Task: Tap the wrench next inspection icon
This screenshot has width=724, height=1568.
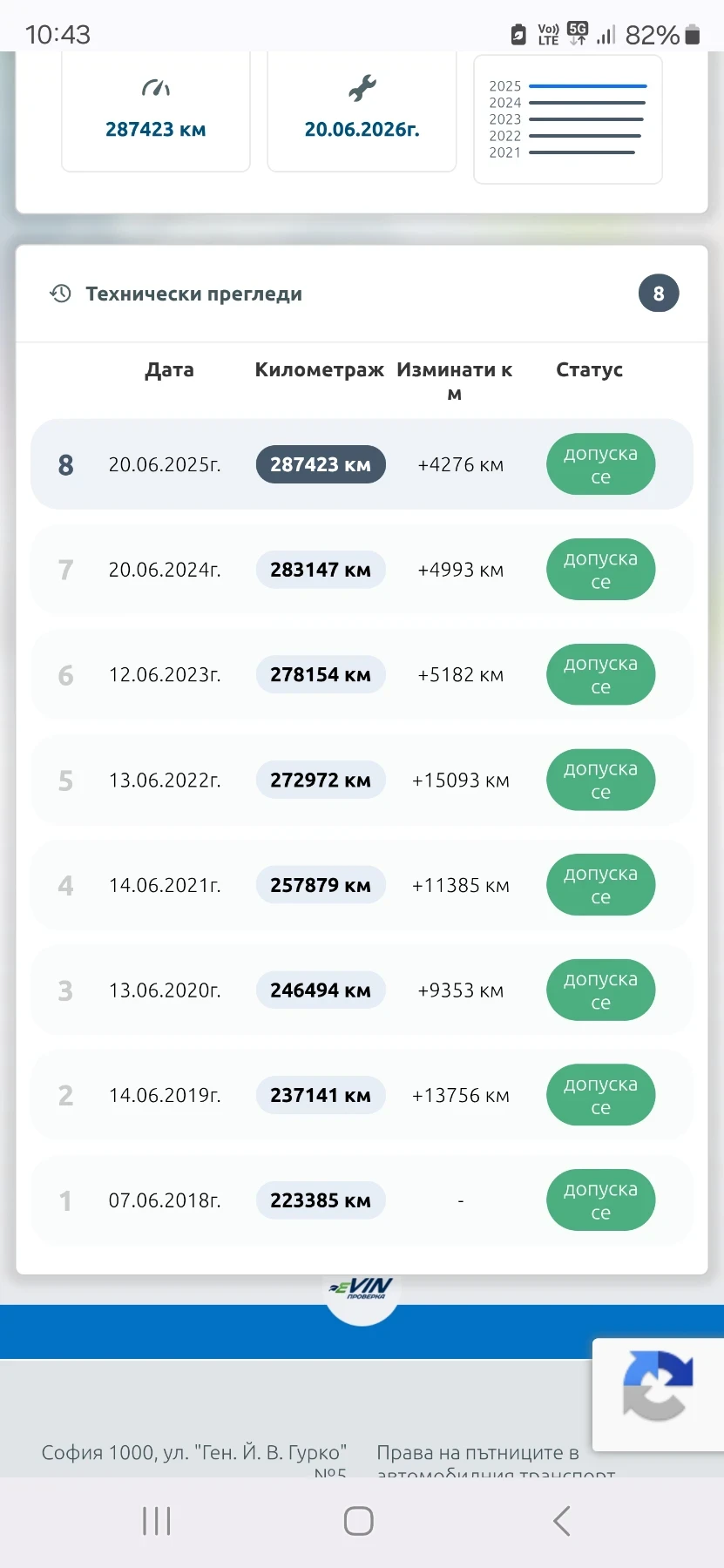Action: point(362,88)
